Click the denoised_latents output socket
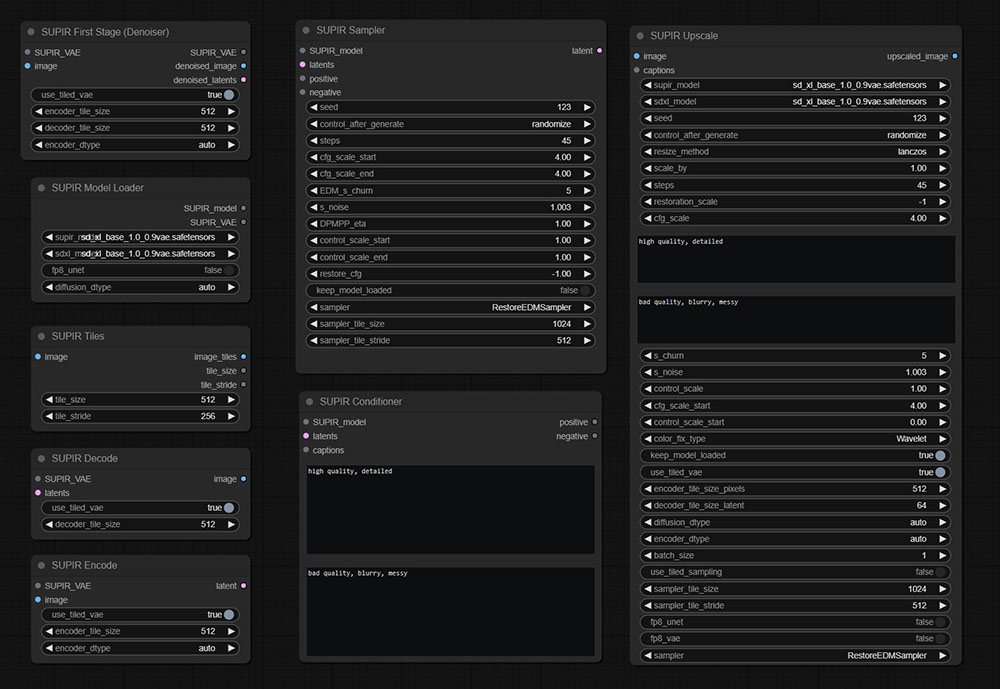The width and height of the screenshot is (1000, 689). pyautogui.click(x=244, y=80)
